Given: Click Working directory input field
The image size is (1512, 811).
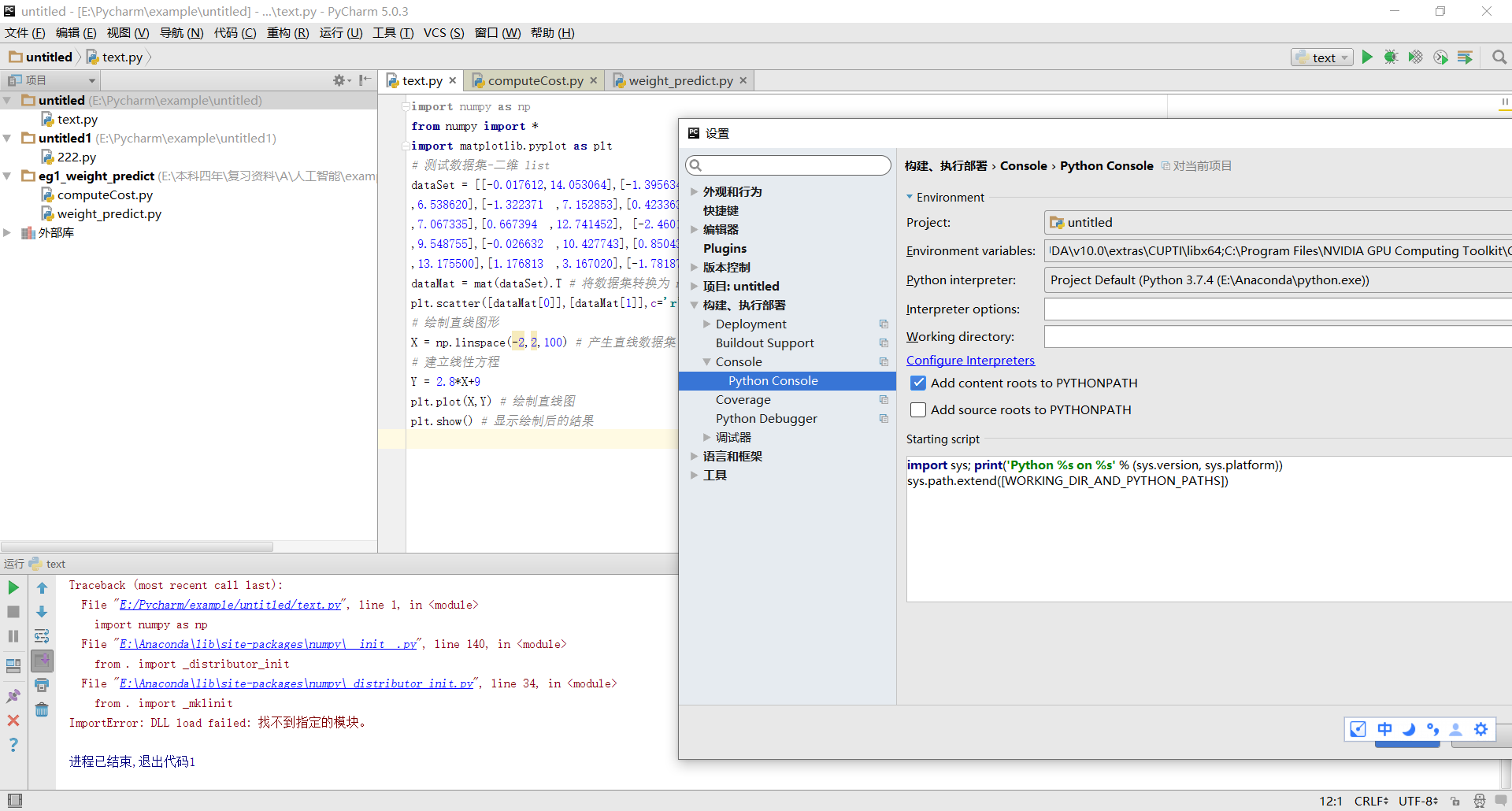Looking at the screenshot, I should point(1277,337).
